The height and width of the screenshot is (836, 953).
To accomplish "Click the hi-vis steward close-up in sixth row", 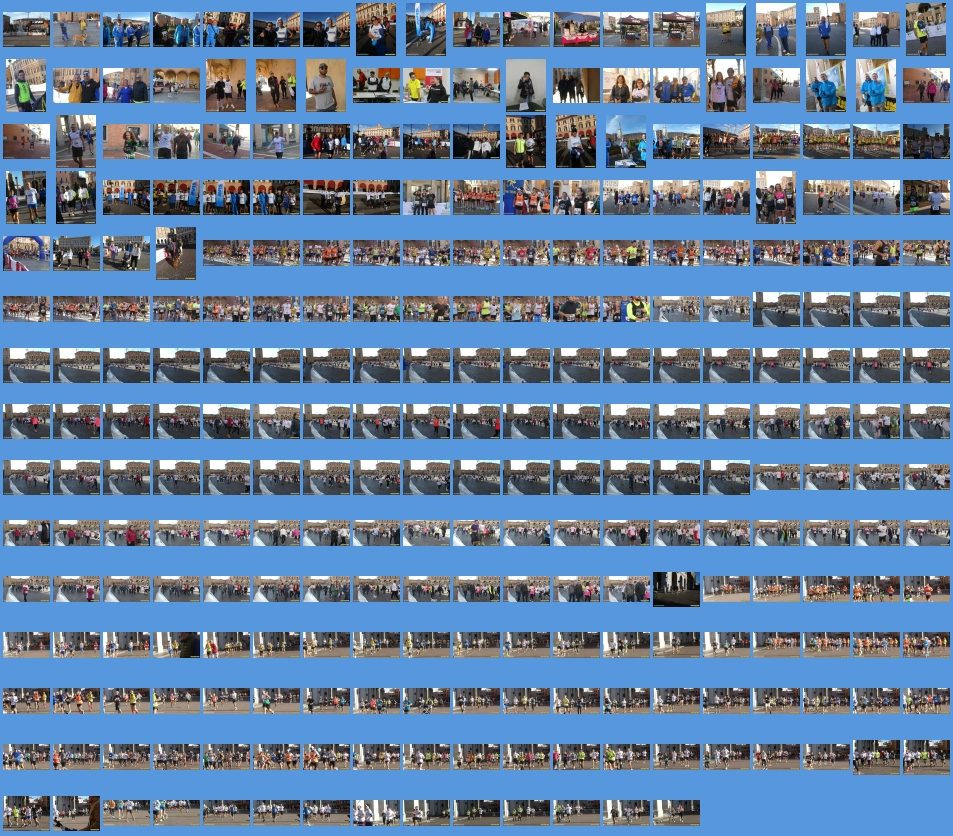I will 626,308.
